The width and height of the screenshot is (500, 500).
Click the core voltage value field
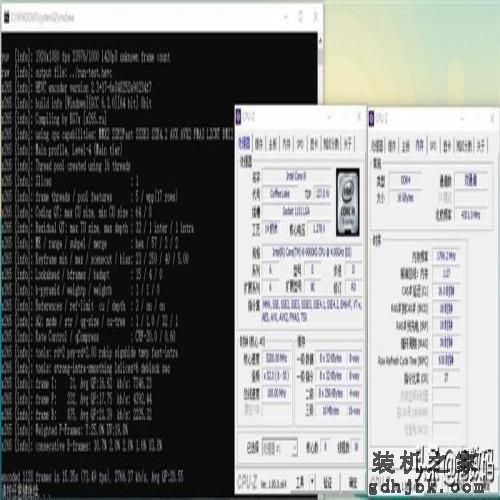pos(320,228)
